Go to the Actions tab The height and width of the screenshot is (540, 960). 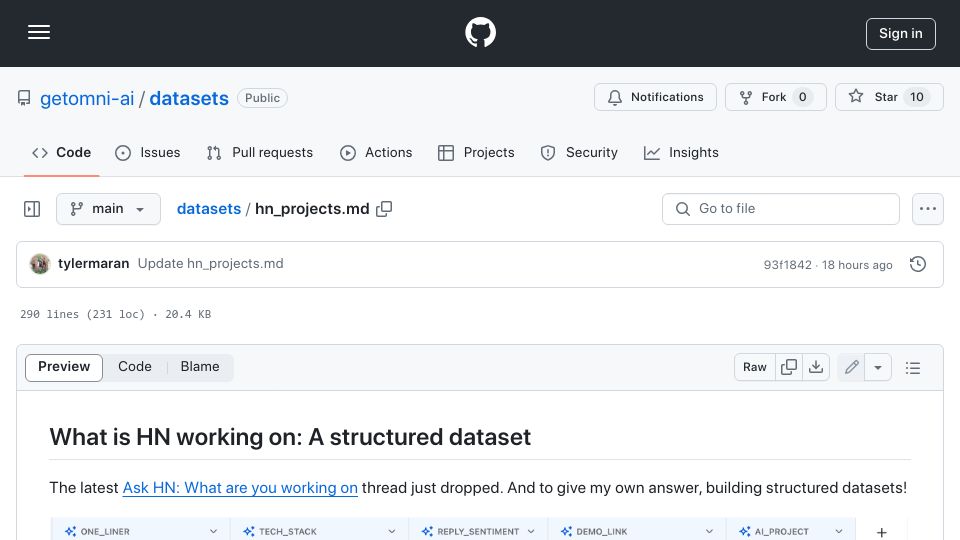point(377,152)
